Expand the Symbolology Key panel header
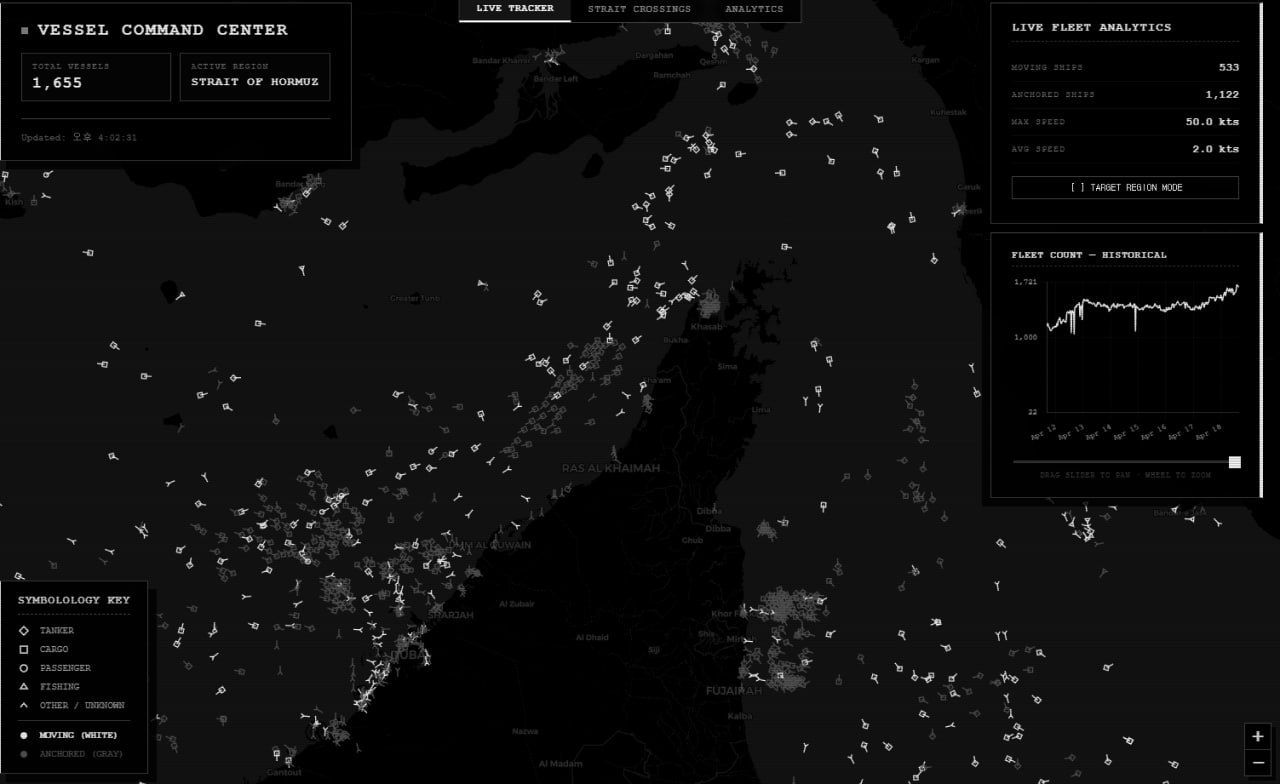This screenshot has height=784, width=1280. [74, 600]
